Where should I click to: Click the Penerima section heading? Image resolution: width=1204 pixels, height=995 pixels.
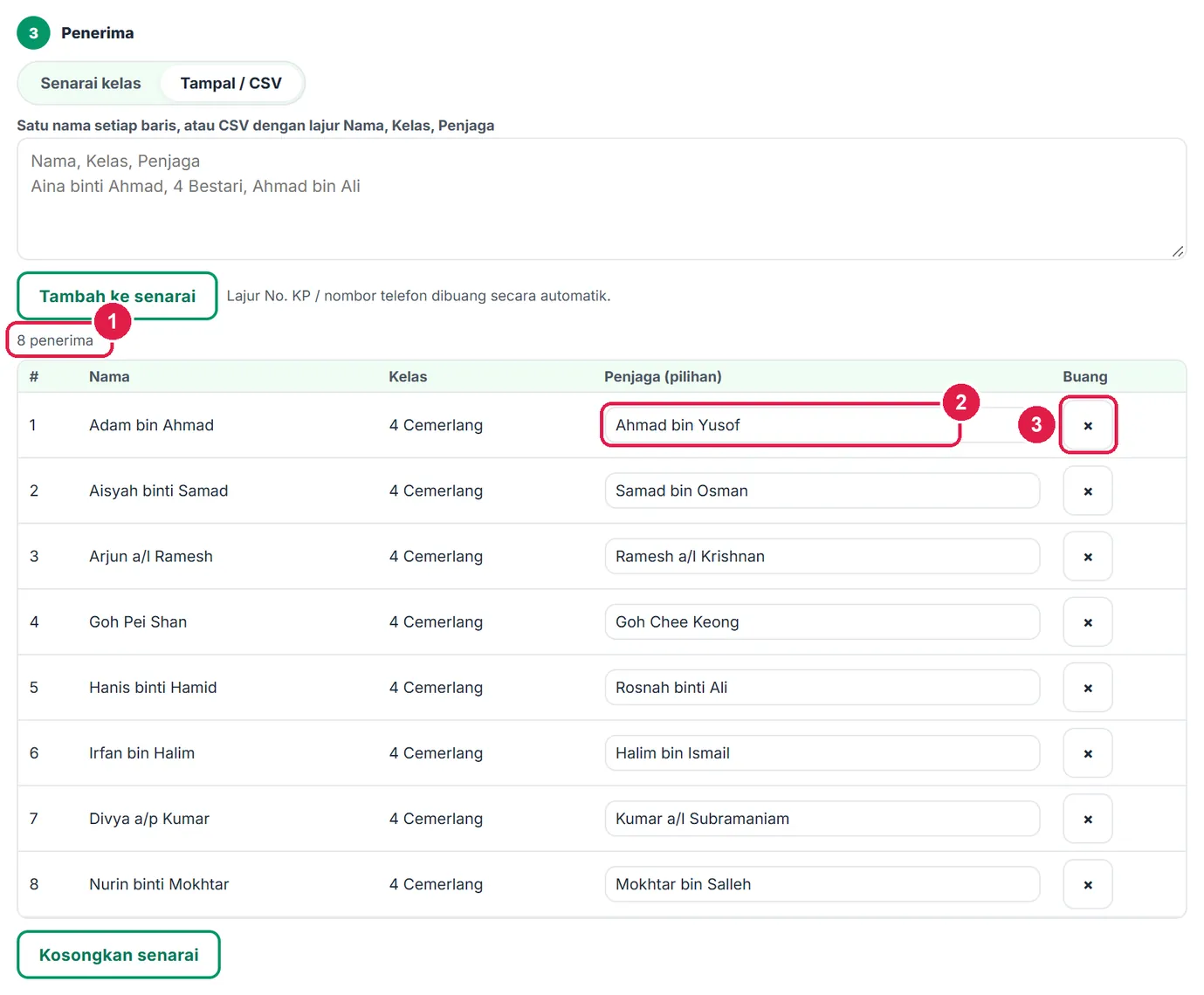click(97, 33)
